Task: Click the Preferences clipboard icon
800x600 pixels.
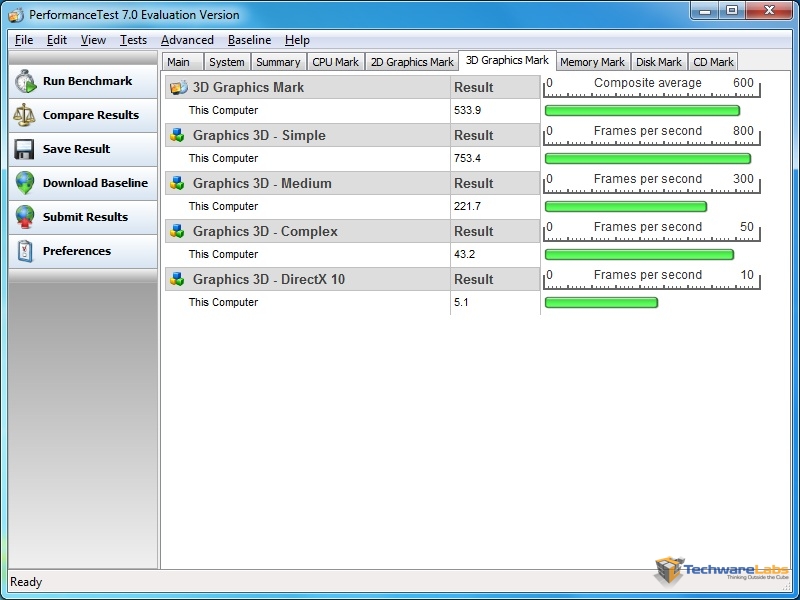Action: (25, 252)
